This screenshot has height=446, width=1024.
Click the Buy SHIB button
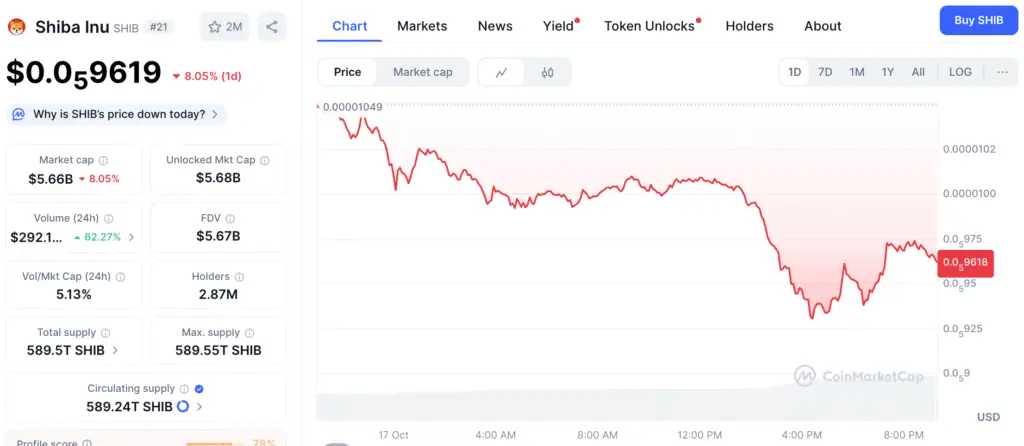click(978, 20)
